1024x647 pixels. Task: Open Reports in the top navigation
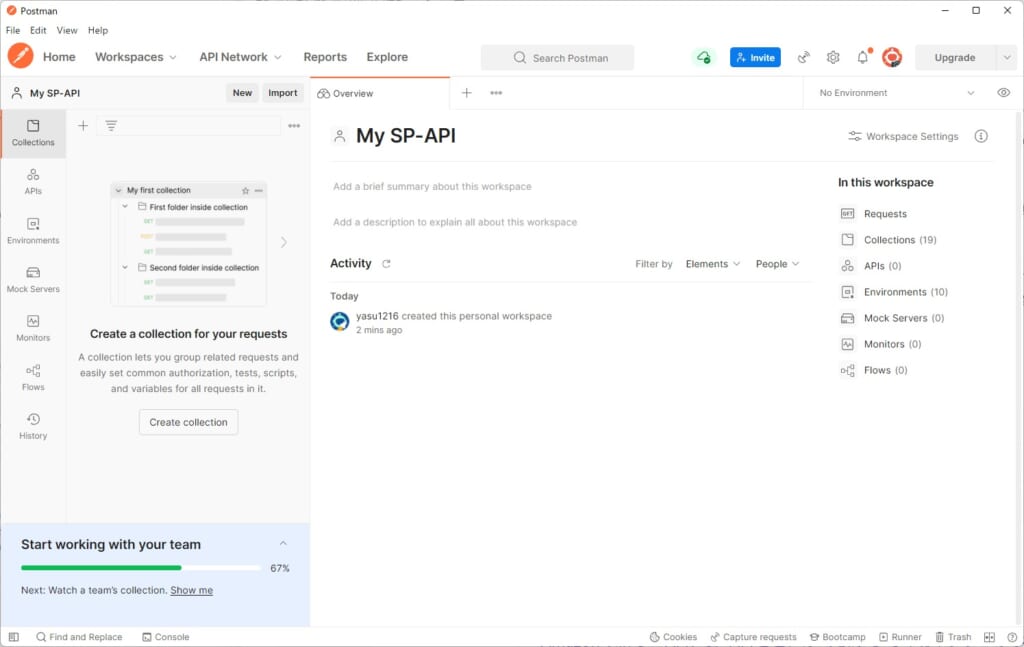click(x=325, y=57)
